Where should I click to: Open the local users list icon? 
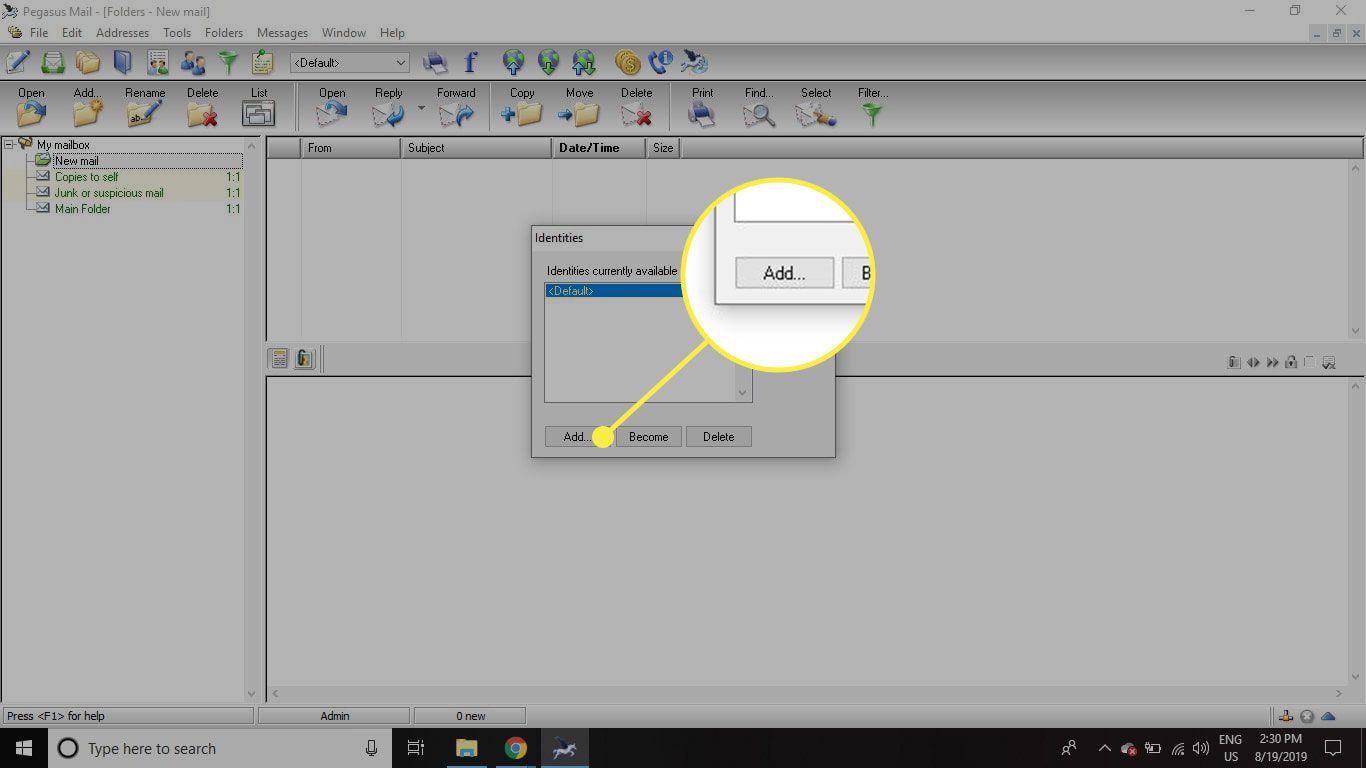(x=193, y=62)
